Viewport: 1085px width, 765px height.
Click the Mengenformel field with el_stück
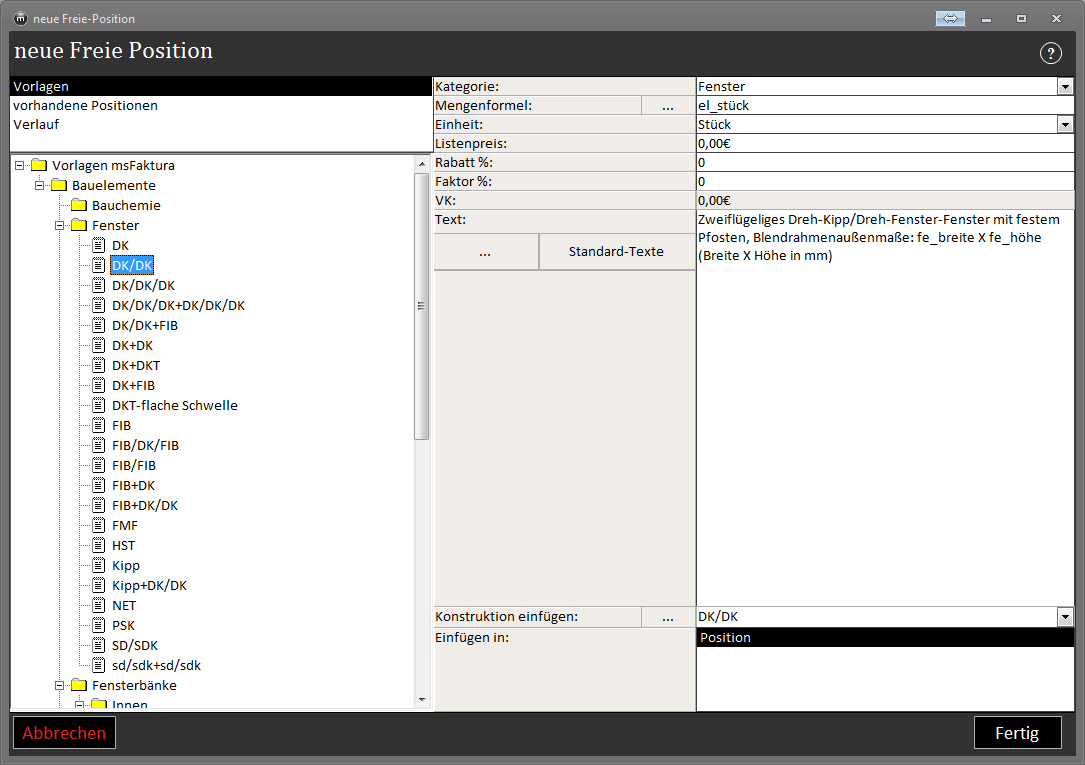885,106
